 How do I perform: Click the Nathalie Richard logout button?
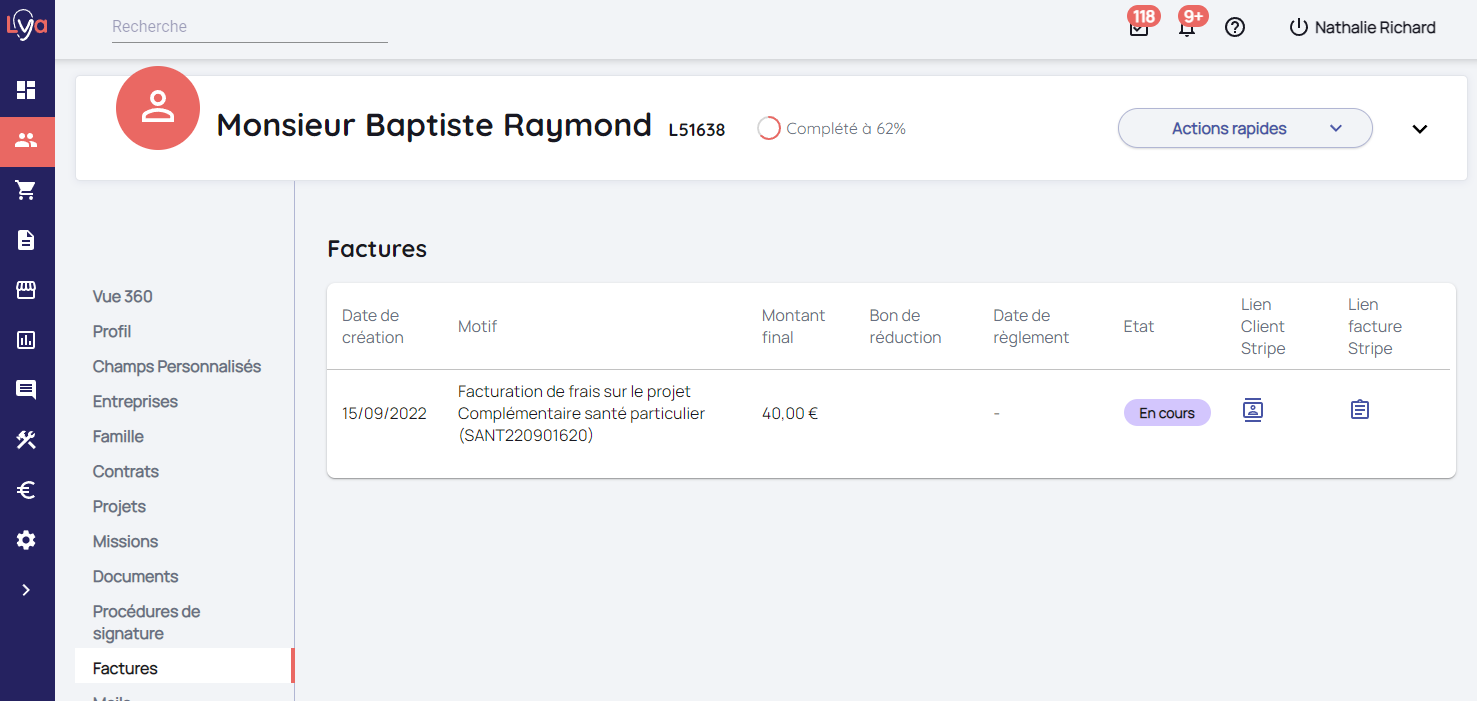(1362, 28)
